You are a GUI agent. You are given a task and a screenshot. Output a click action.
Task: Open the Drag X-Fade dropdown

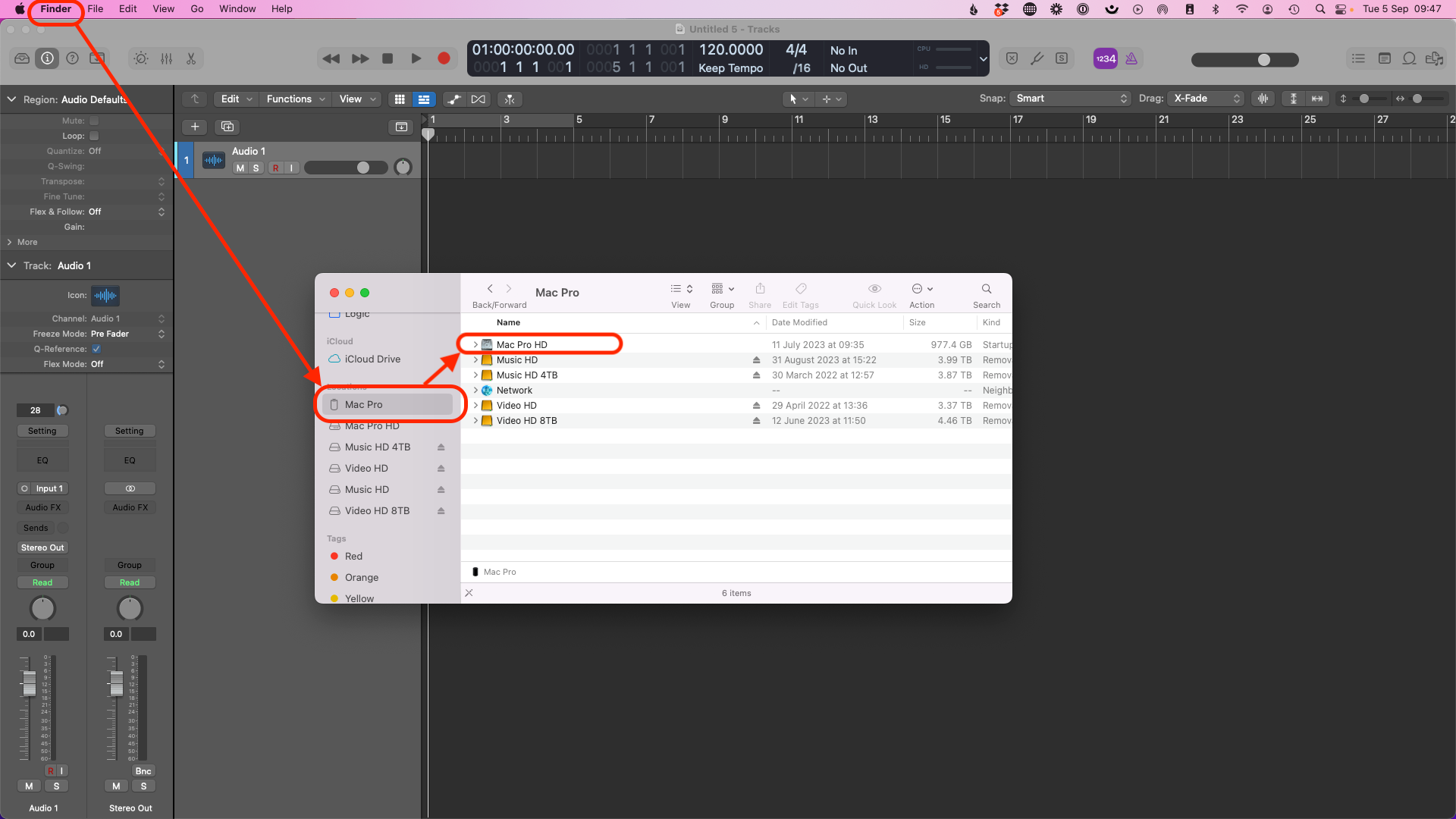click(1206, 98)
